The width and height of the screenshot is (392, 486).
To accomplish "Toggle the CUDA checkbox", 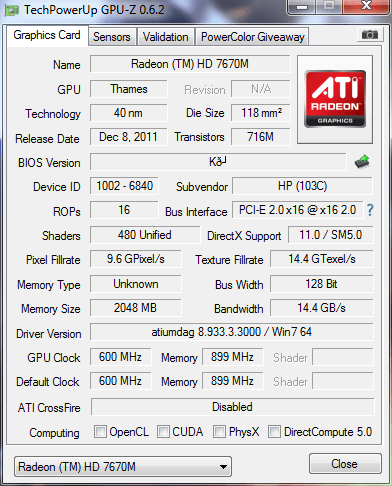I will point(163,431).
